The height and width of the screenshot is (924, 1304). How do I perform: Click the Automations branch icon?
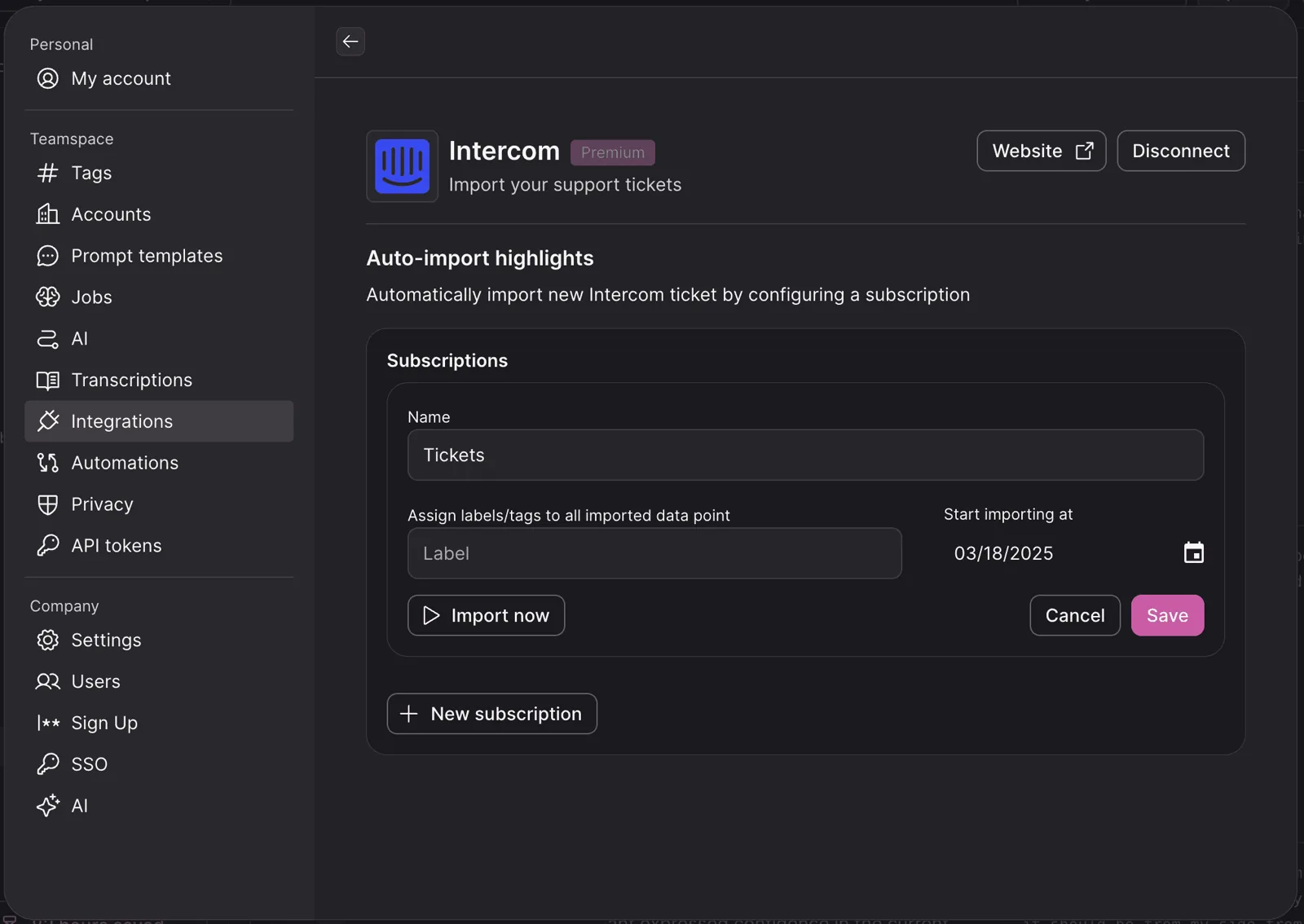pos(48,463)
